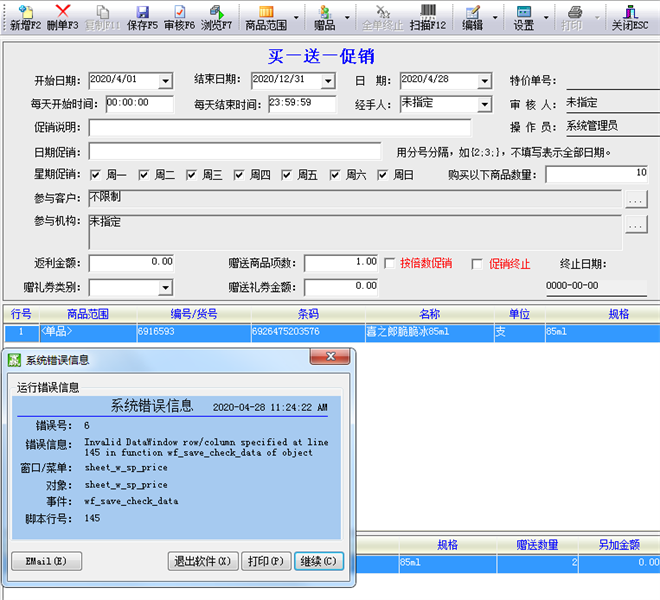This screenshot has height=600, width=660.
Task: Click the 系统错误信息 dialog title icon
Action: click(x=14, y=360)
